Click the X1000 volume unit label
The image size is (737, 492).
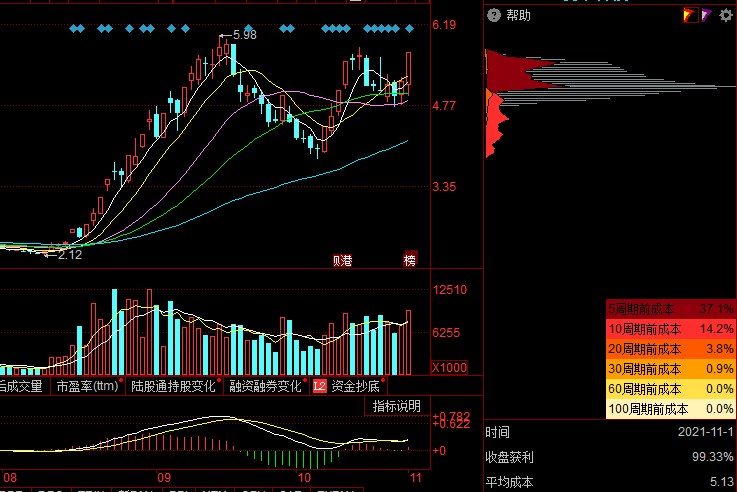pos(449,368)
